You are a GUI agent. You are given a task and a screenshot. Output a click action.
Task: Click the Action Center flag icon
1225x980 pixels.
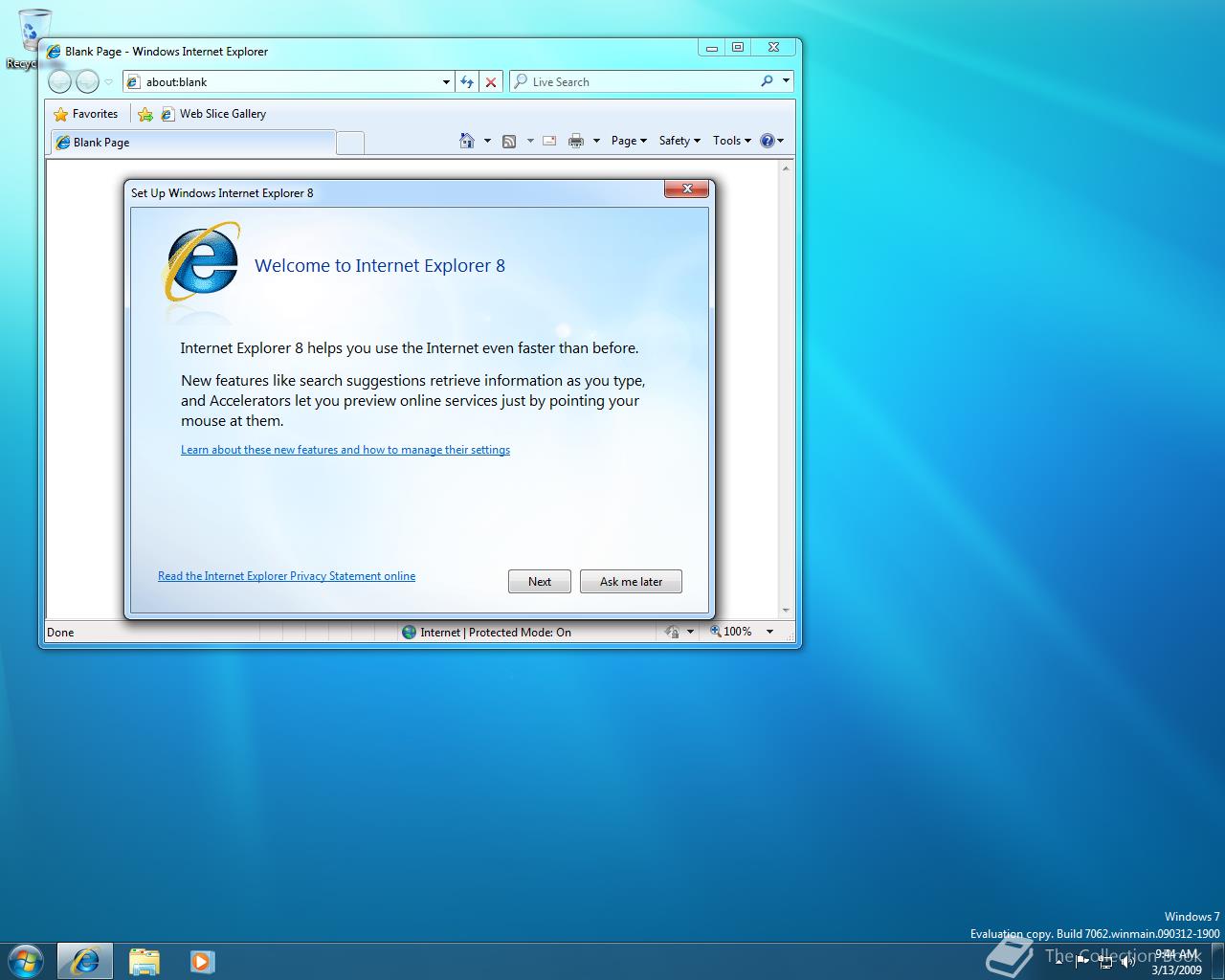(x=1081, y=961)
